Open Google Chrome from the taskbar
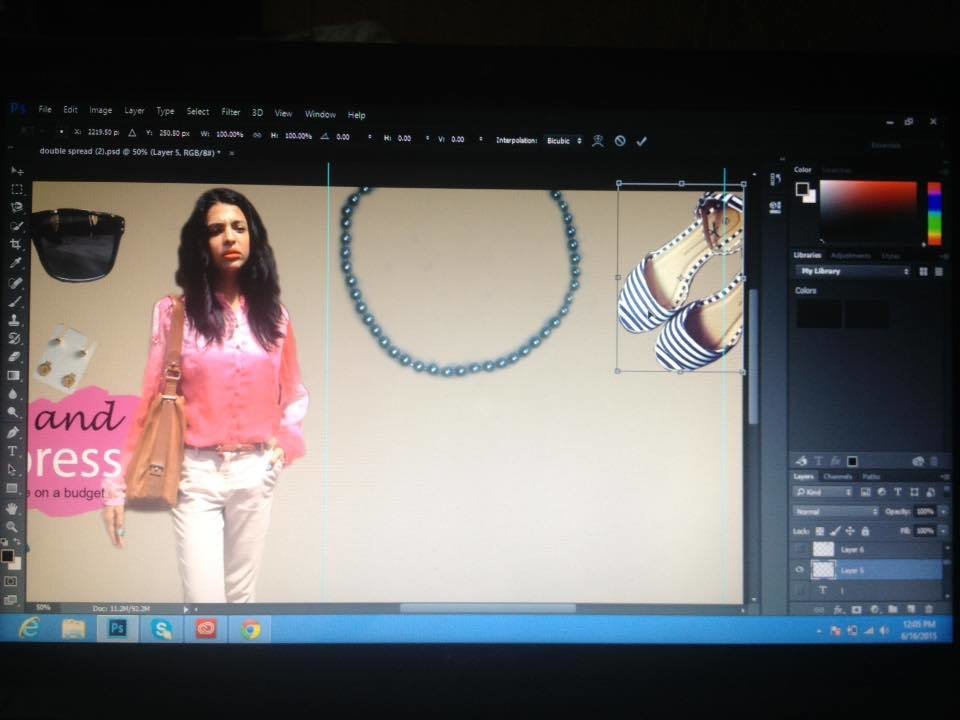Screen dimensions: 960x720 [250, 629]
